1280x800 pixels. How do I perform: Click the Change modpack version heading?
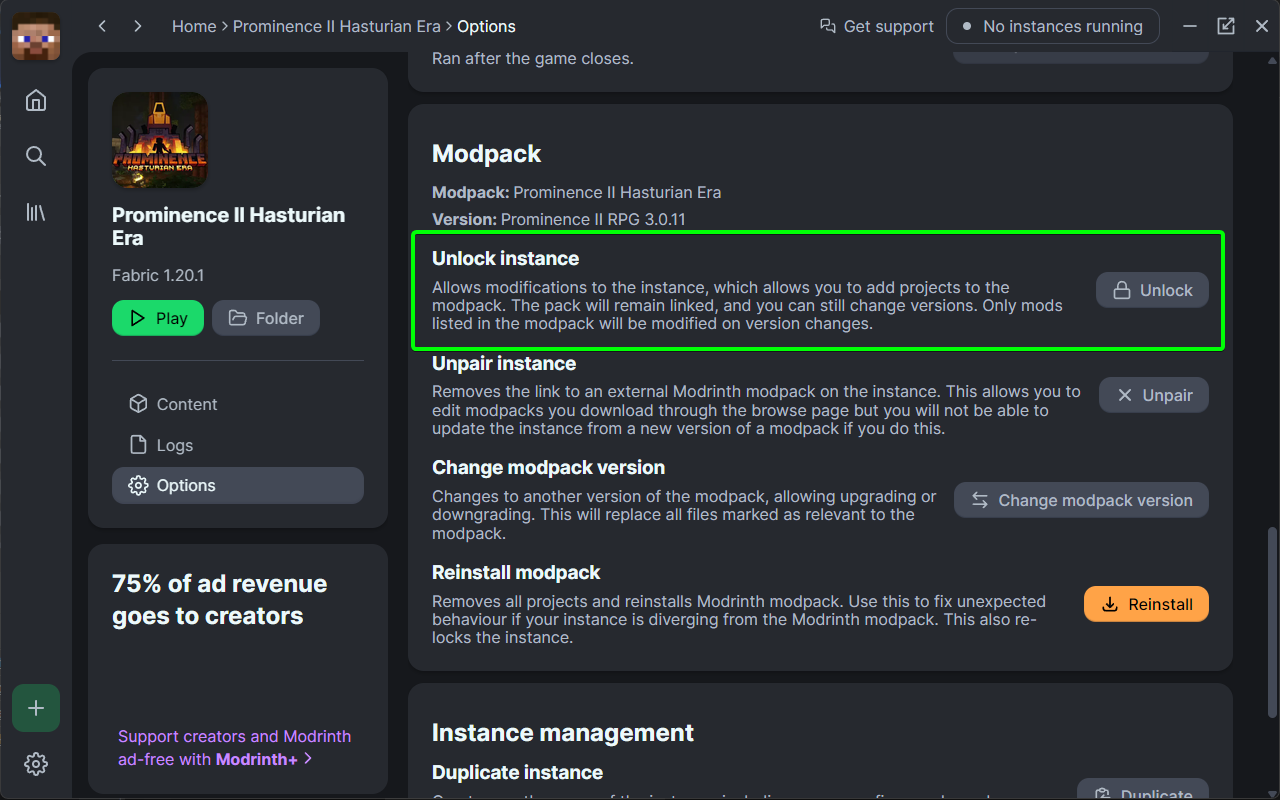pyautogui.click(x=548, y=467)
